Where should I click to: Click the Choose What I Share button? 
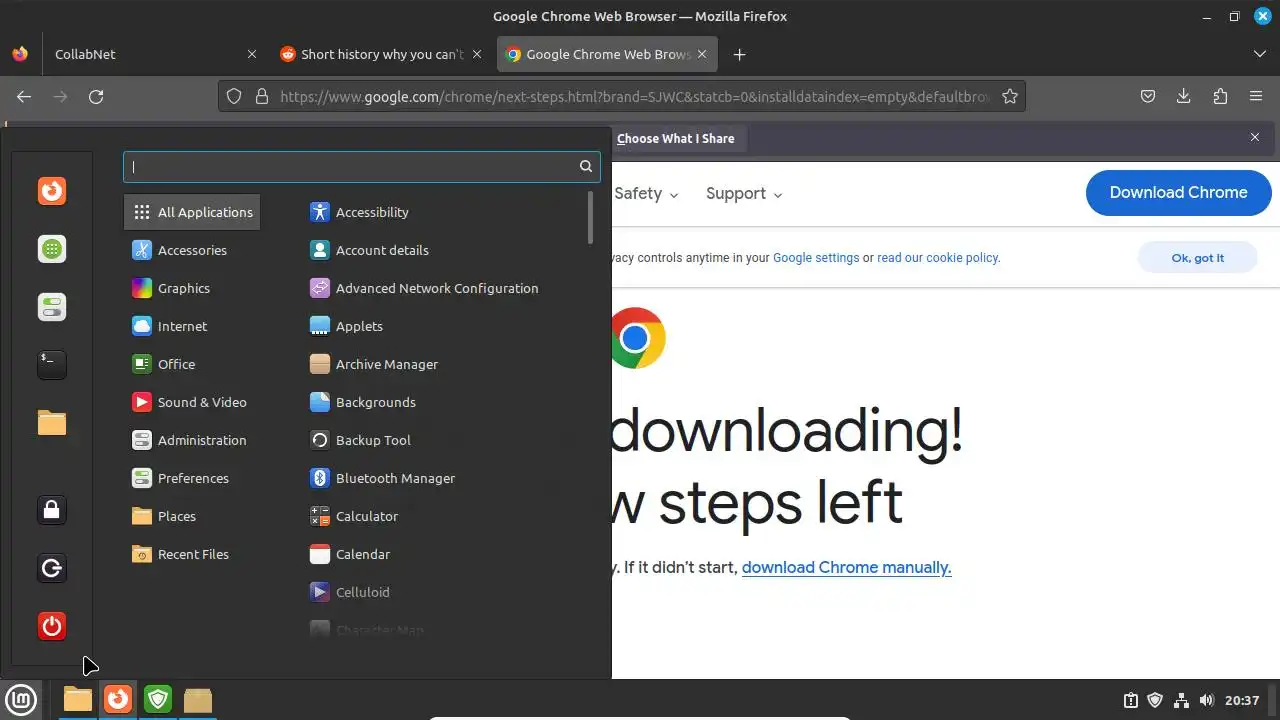point(676,139)
